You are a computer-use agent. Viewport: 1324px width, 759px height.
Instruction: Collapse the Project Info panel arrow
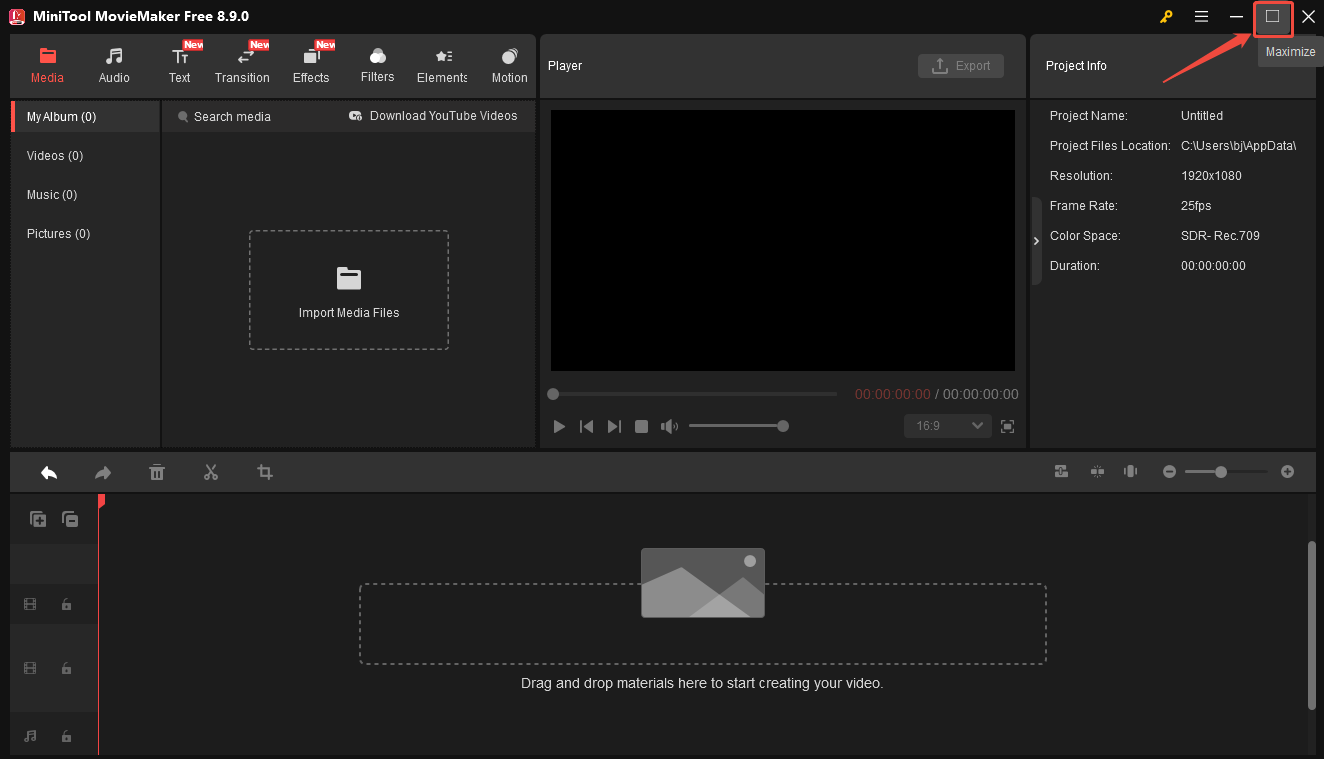point(1036,241)
